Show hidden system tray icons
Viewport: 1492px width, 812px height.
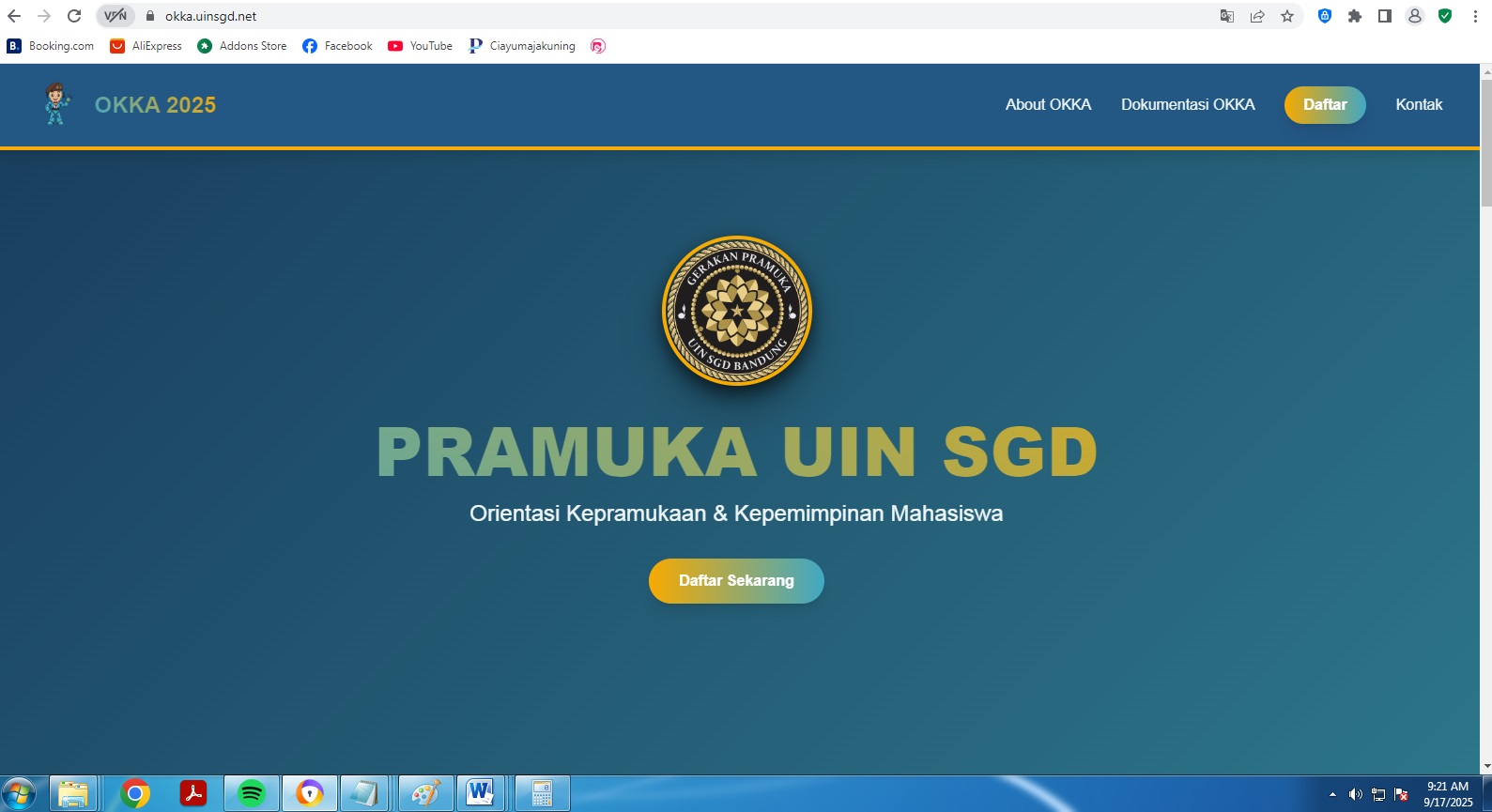point(1332,795)
